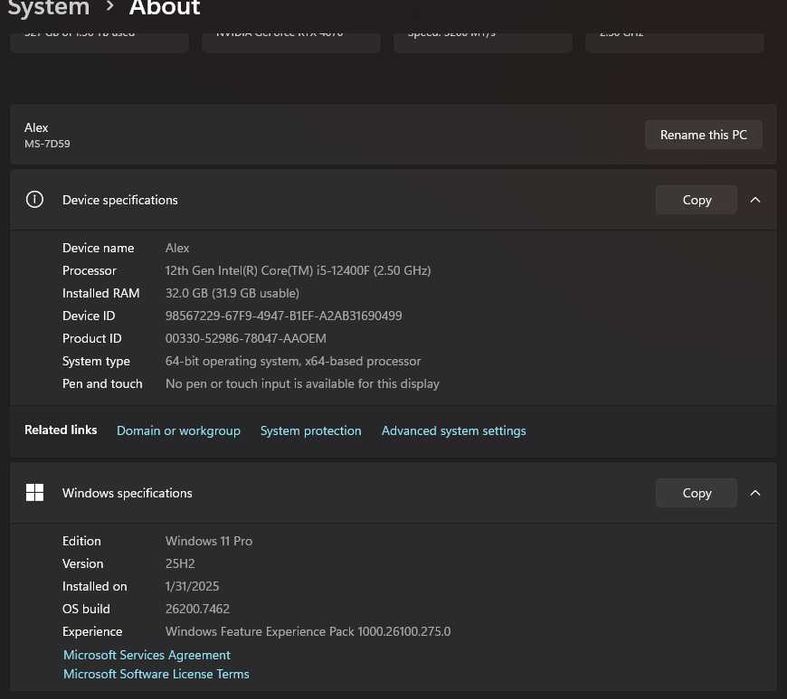The width and height of the screenshot is (787, 699).
Task: Click the Installed on label
Action: click(94, 586)
